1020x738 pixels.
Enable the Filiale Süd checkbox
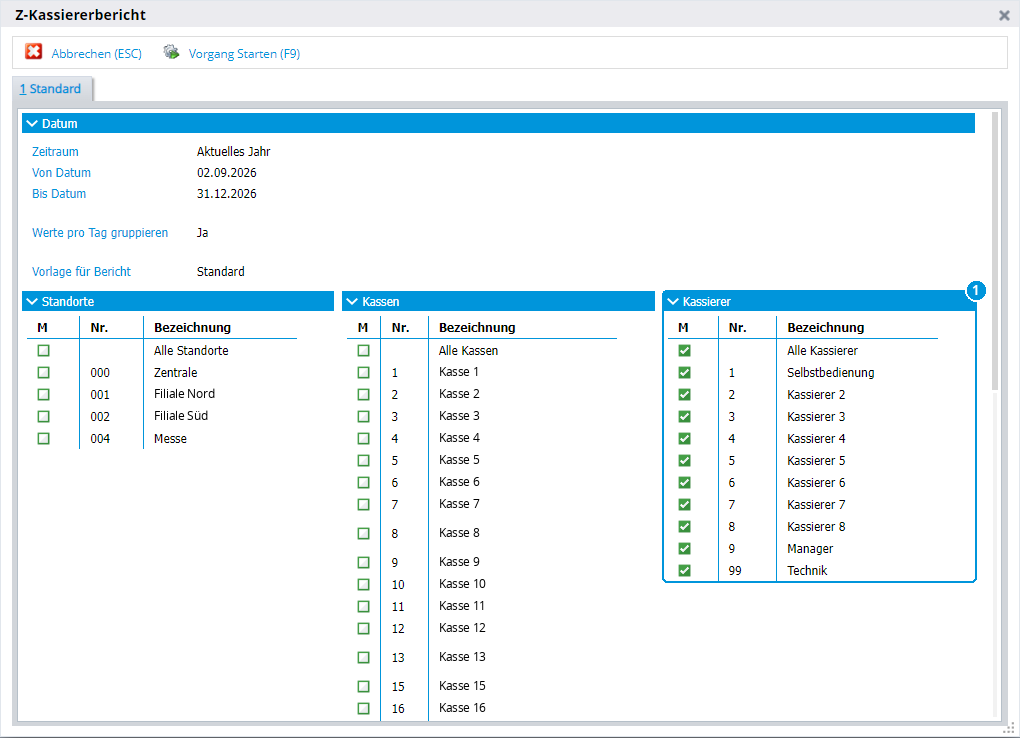coord(44,417)
